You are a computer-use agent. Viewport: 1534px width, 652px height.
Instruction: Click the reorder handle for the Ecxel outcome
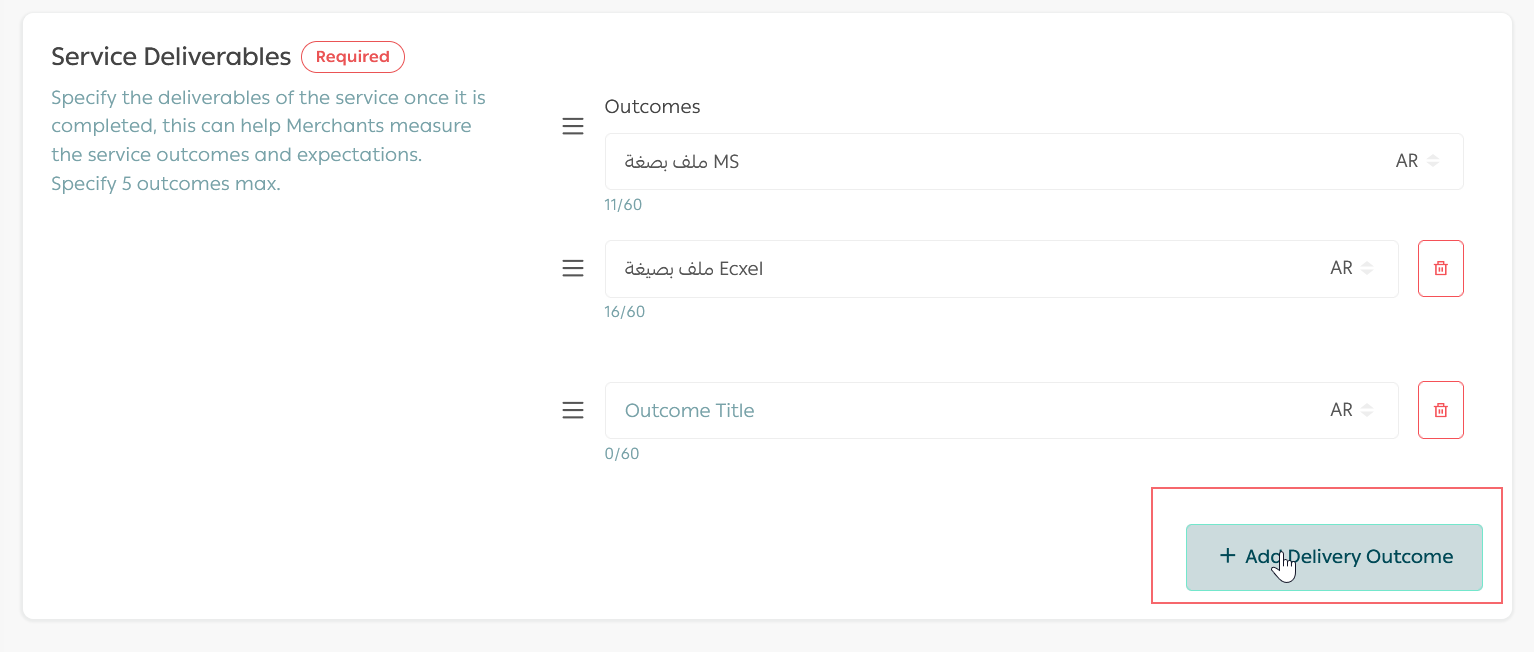point(572,269)
